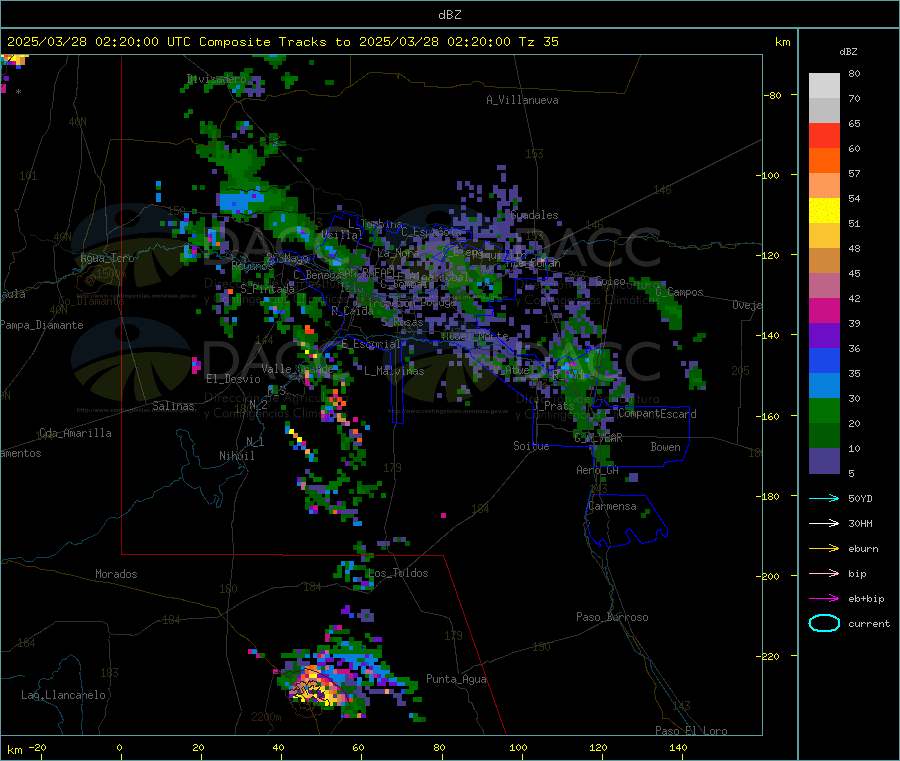The height and width of the screenshot is (761, 900).
Task: Click the 50YD legend label
Action: pos(860,498)
